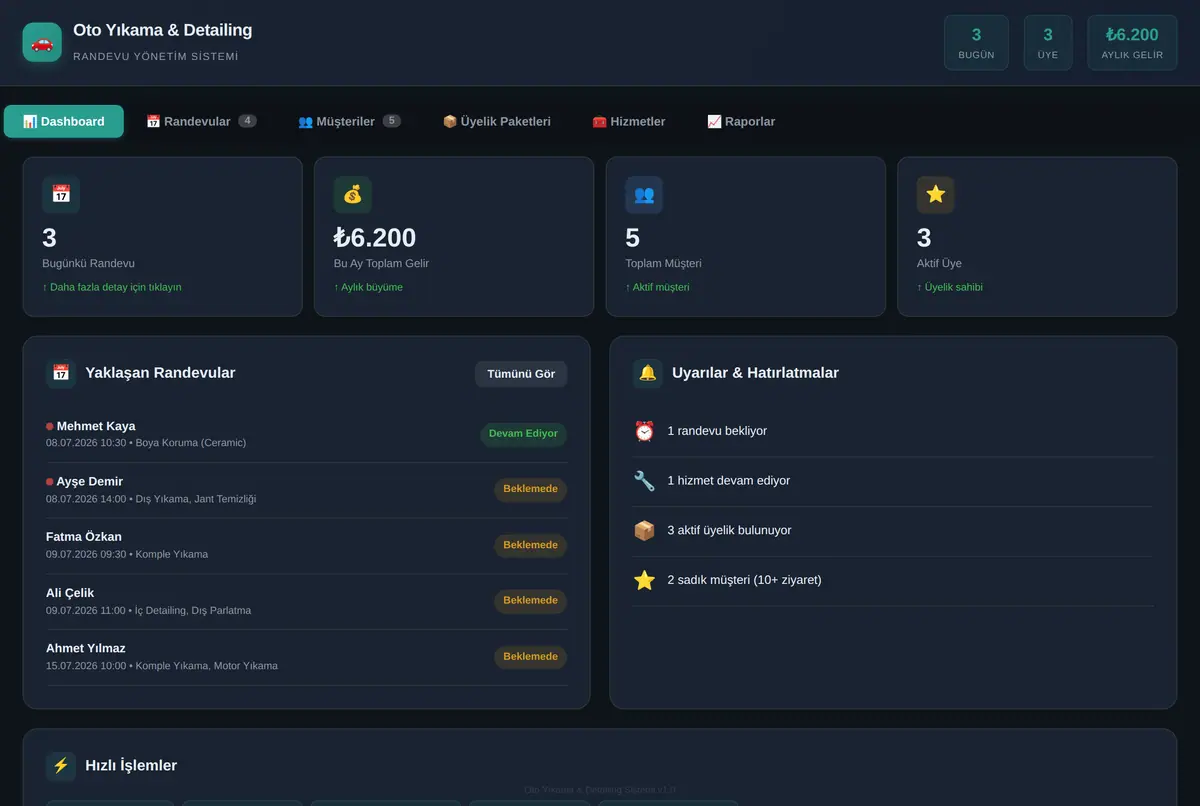Switch to the Dashboard tab
1200x806 pixels.
click(x=64, y=121)
